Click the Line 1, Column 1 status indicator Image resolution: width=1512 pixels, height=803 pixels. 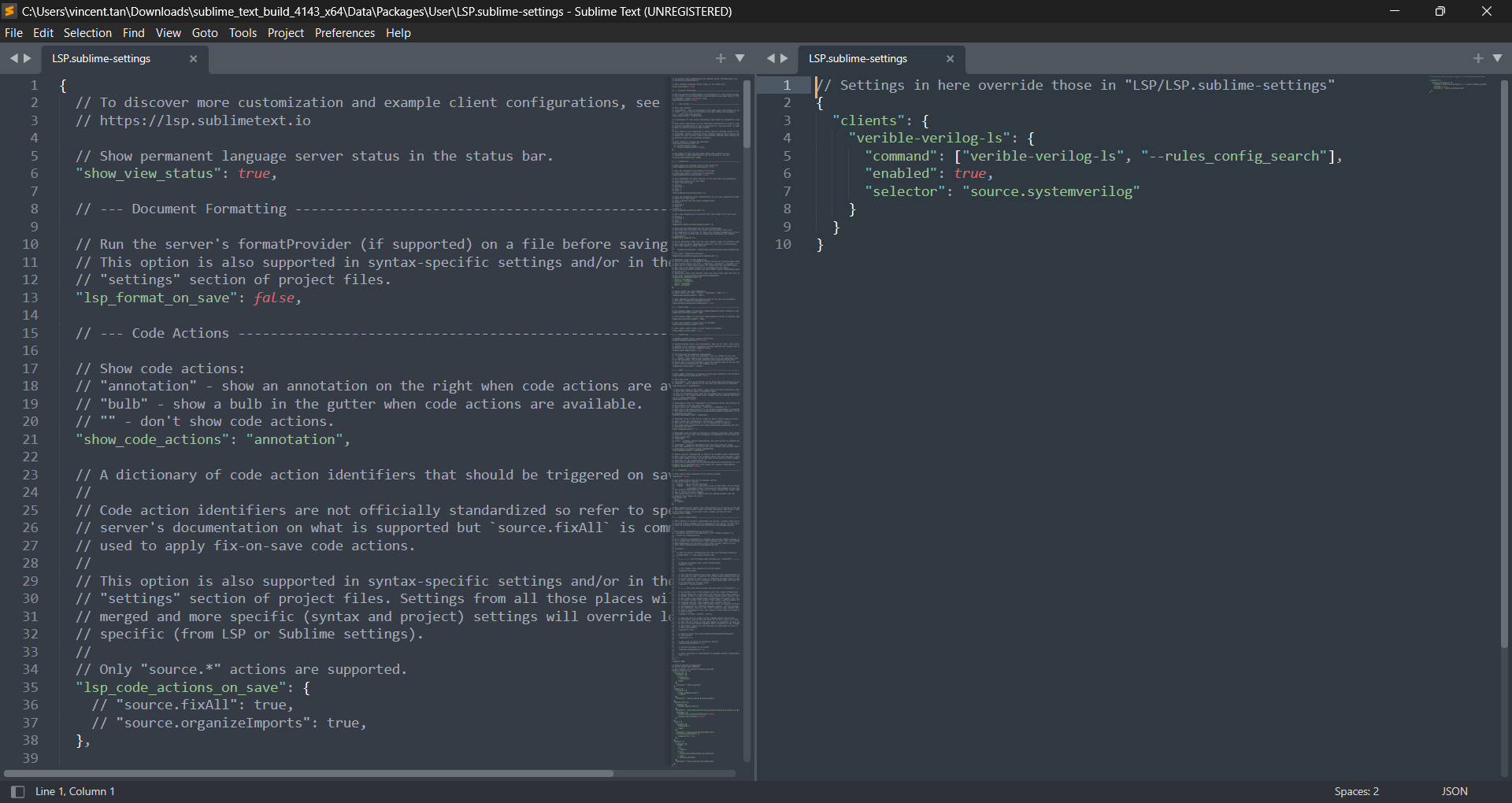(75, 791)
